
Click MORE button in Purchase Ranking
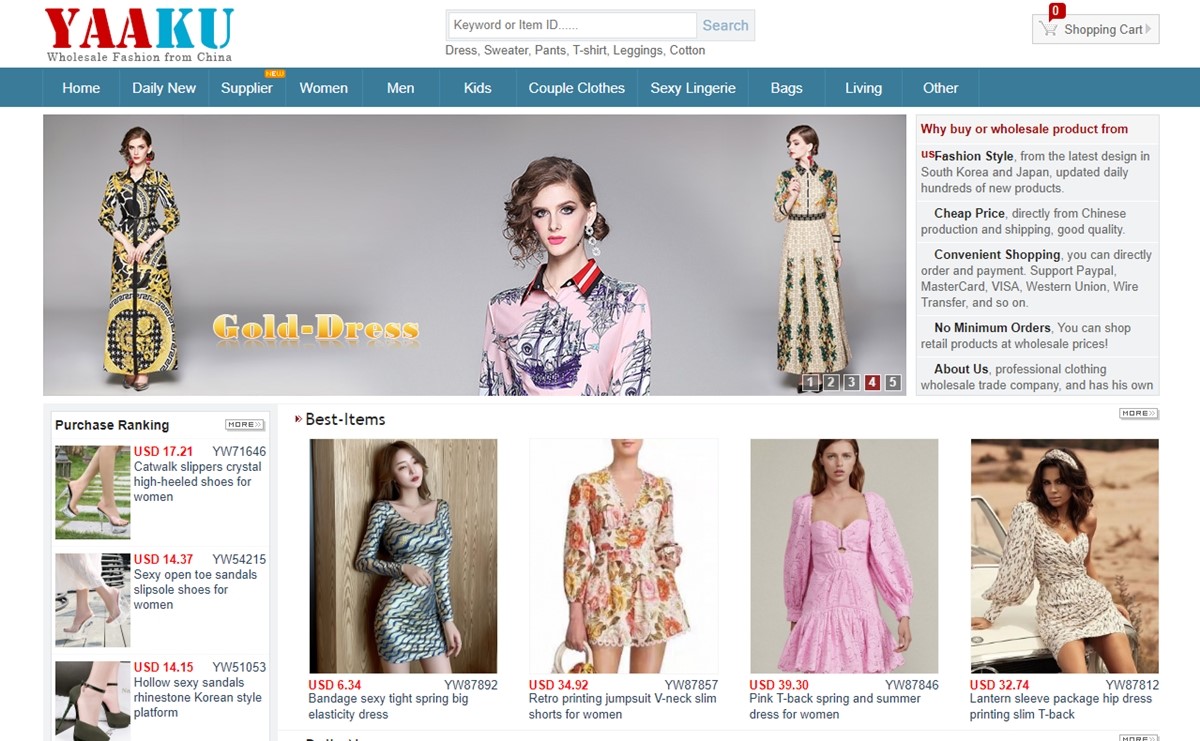(x=244, y=425)
